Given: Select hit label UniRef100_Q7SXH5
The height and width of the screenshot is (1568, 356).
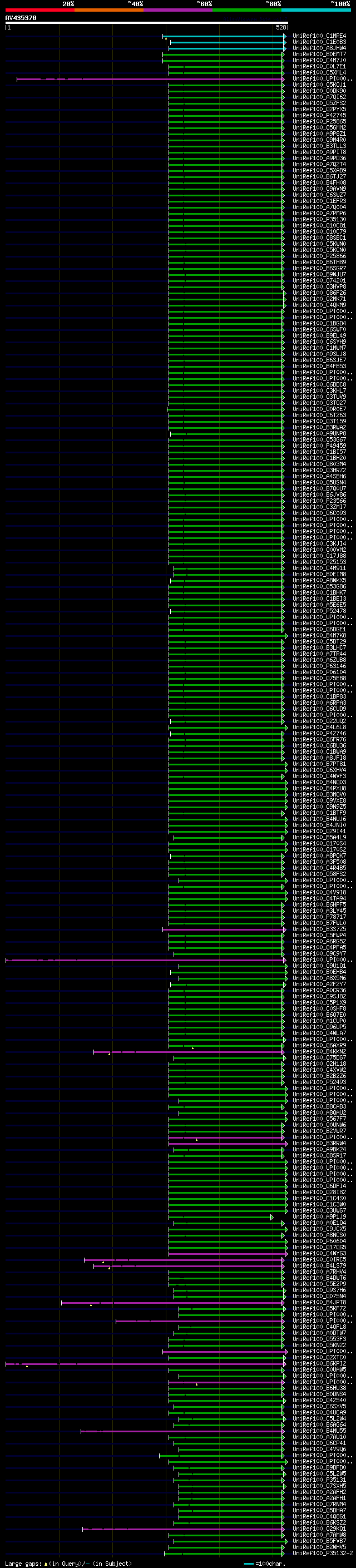Looking at the screenshot, I should 319,1486.
